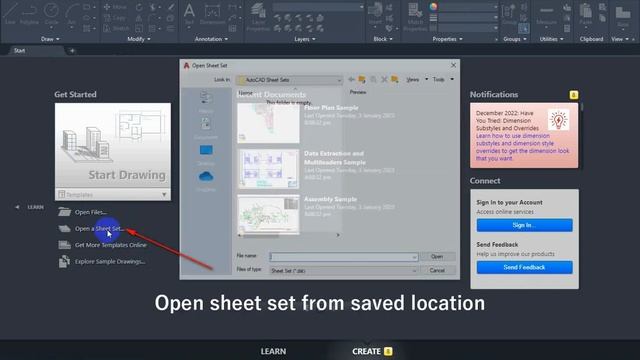Select the Polyline tool
The image size is (640, 360).
click(x=29, y=13)
